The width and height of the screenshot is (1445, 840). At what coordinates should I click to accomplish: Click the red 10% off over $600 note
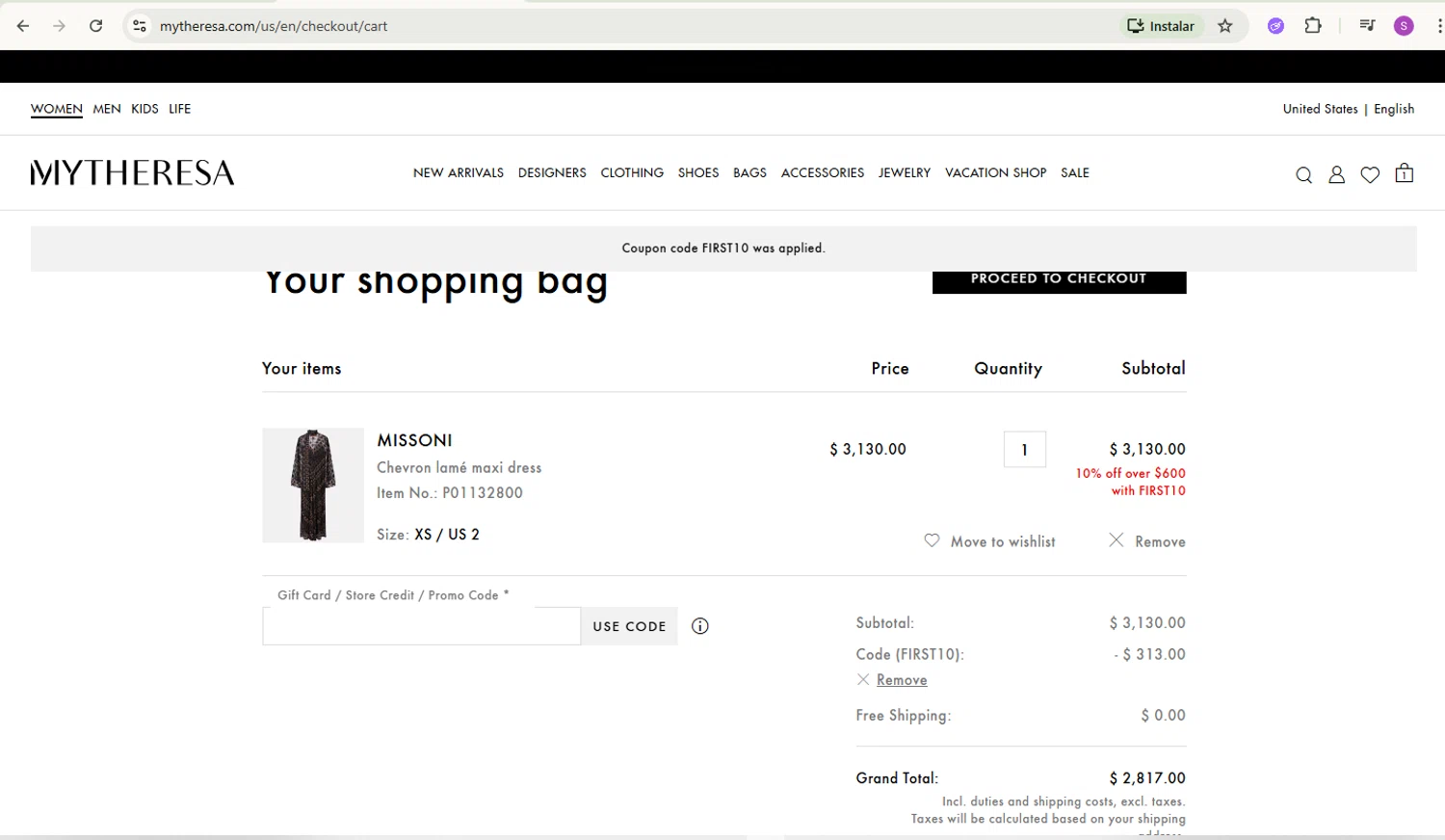pyautogui.click(x=1131, y=482)
